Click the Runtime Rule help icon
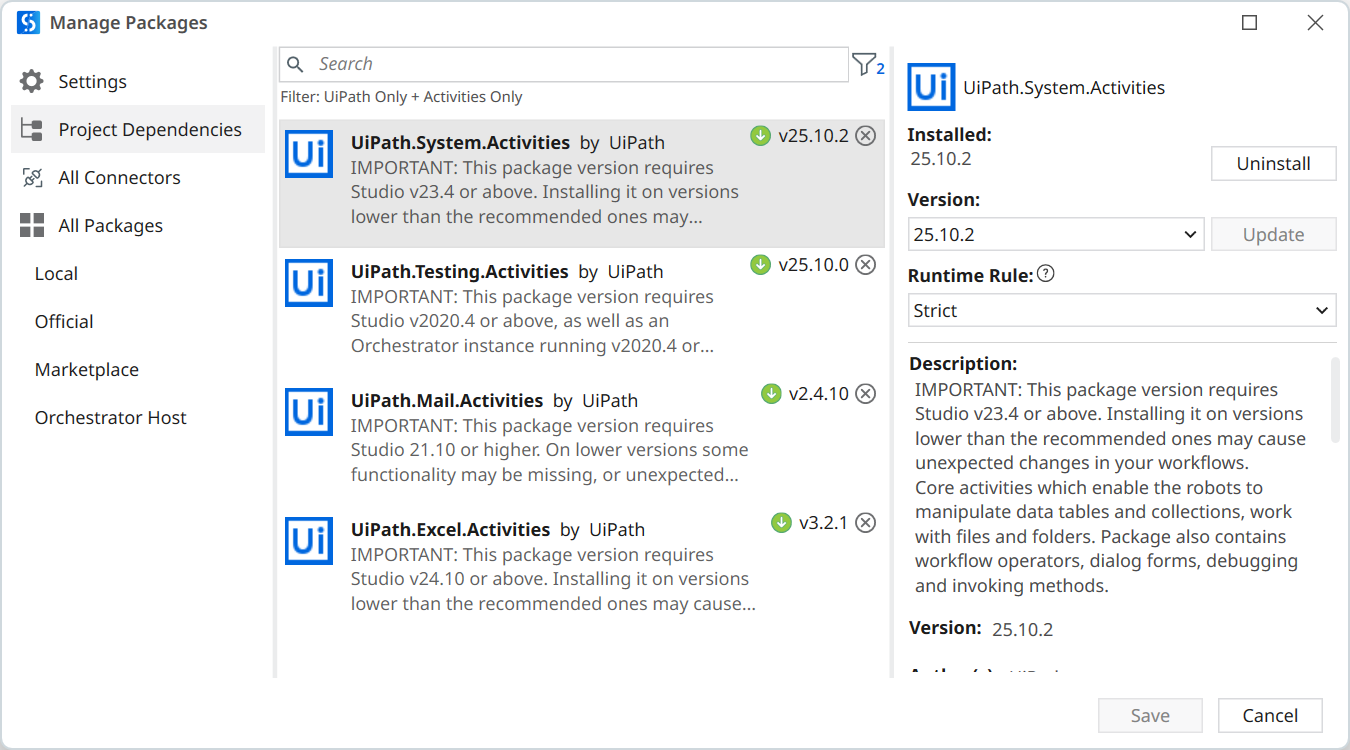 pyautogui.click(x=1046, y=274)
